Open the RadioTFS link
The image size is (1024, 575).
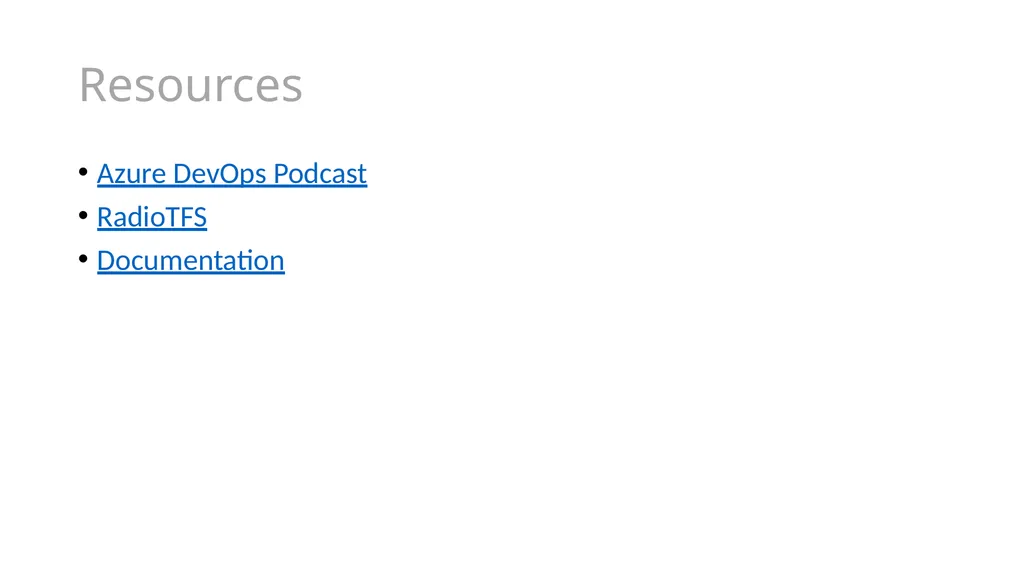click(152, 217)
